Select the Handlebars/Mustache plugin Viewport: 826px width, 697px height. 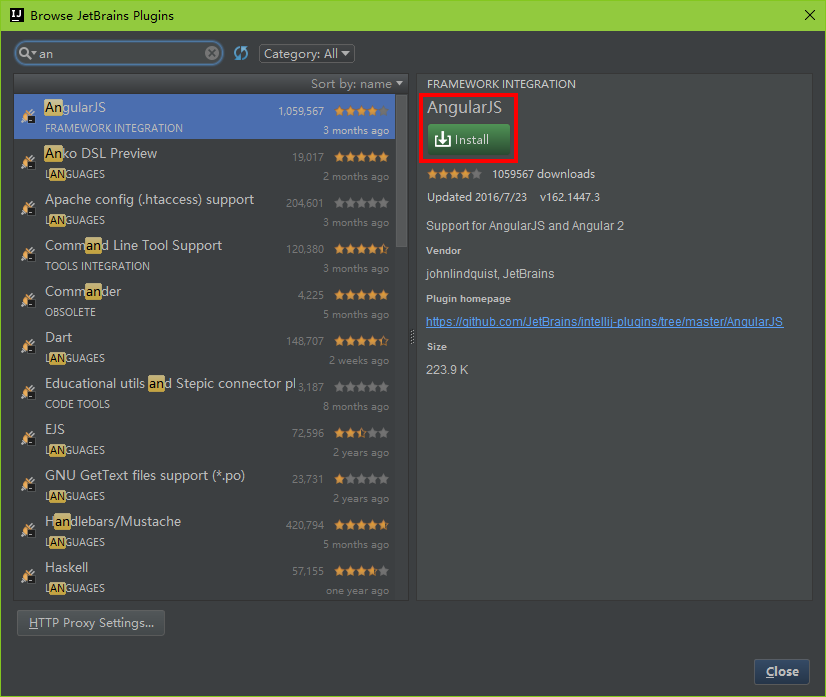(x=204, y=531)
